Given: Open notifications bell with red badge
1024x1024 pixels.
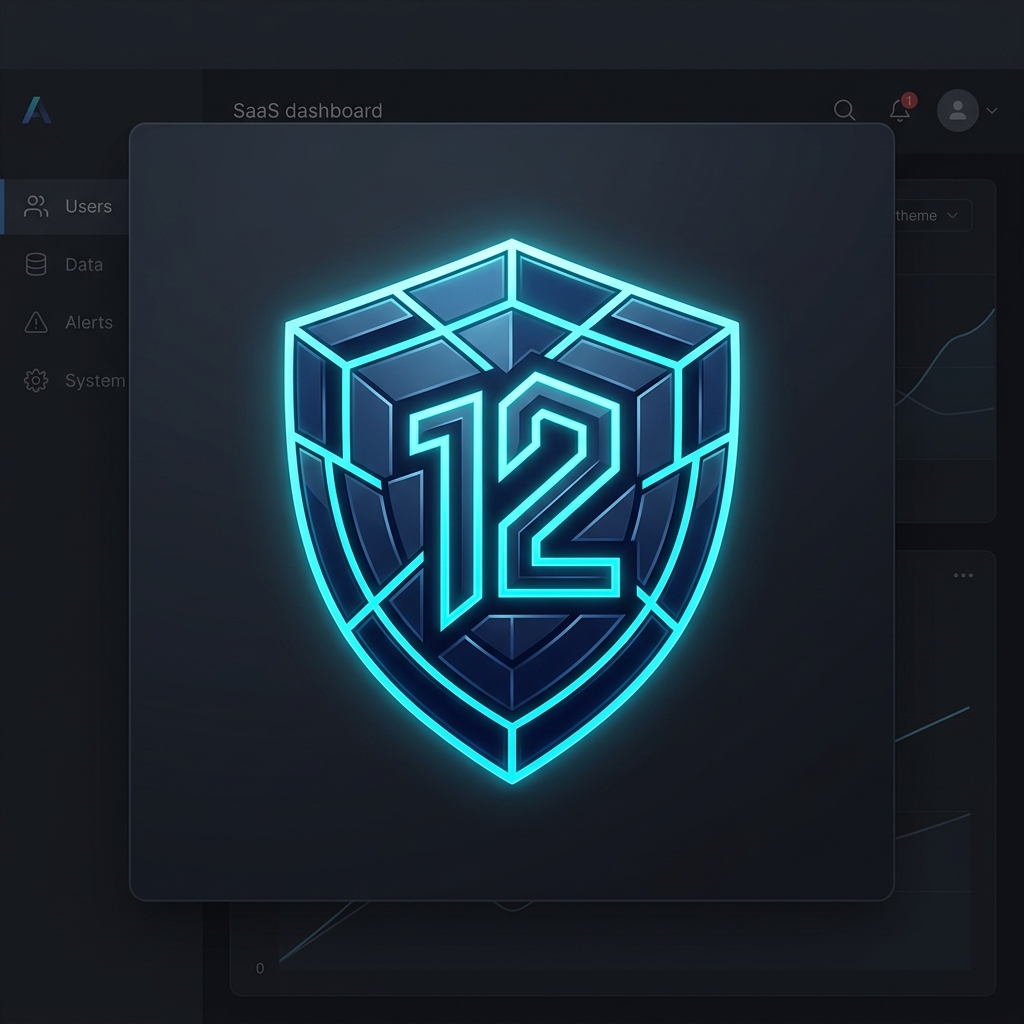Looking at the screenshot, I should [902, 108].
